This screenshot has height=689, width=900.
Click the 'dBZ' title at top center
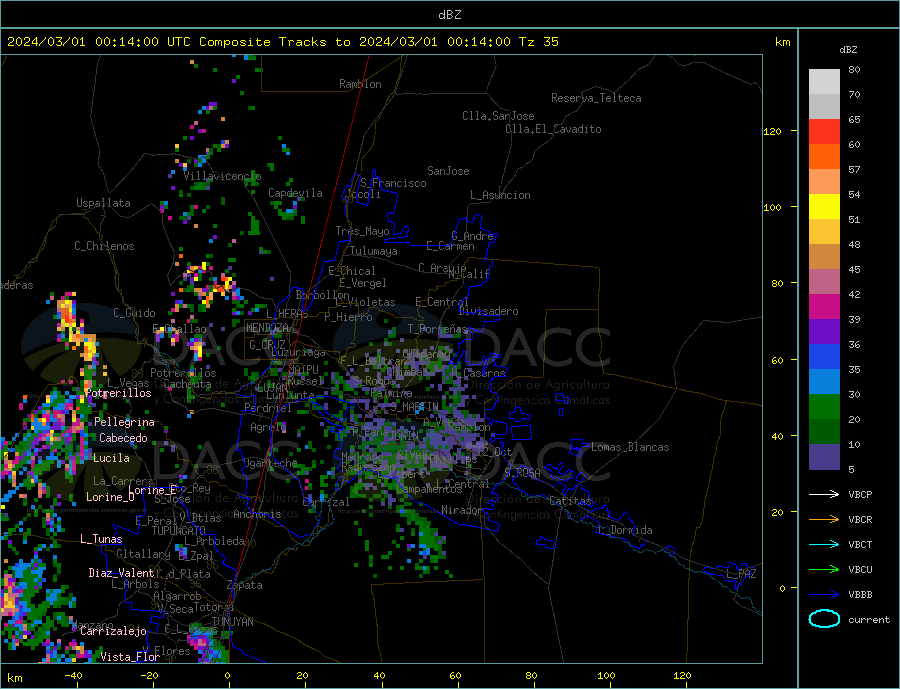pyautogui.click(x=449, y=15)
